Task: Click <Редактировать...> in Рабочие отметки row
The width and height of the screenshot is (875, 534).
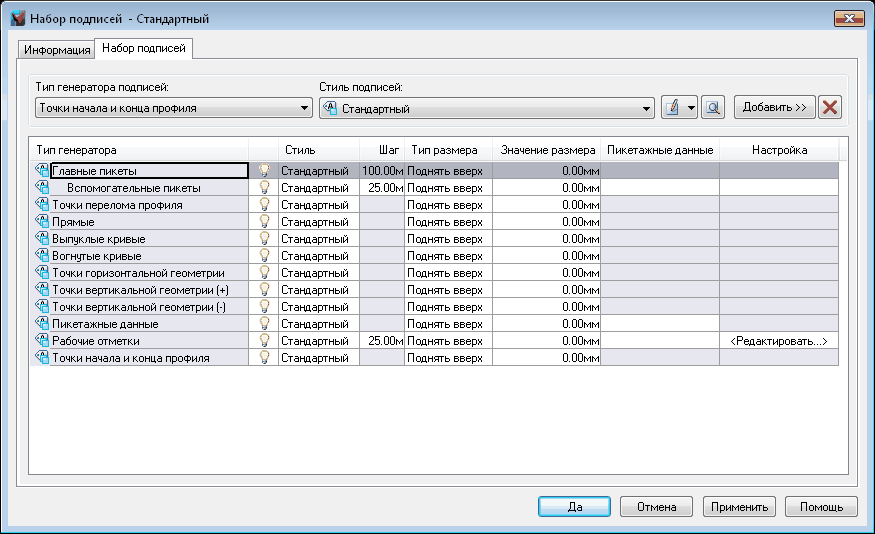Action: click(779, 341)
